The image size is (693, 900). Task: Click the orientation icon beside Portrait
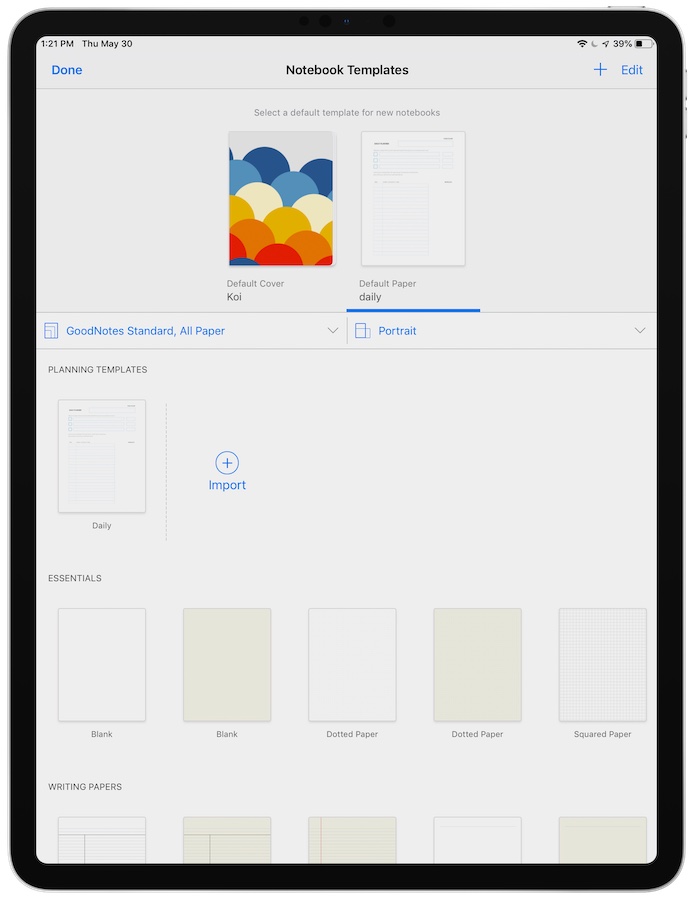click(362, 331)
